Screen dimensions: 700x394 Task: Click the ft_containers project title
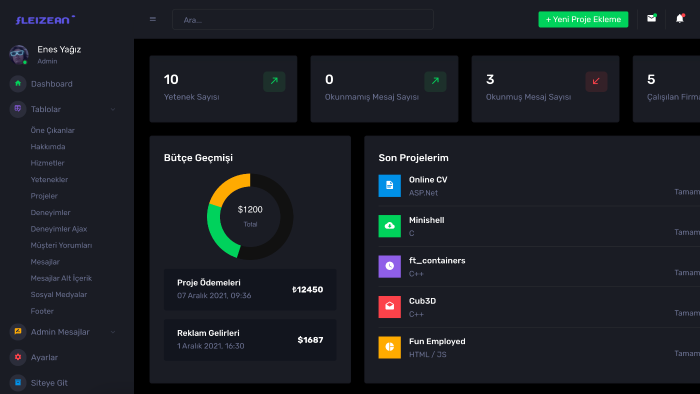coord(437,261)
